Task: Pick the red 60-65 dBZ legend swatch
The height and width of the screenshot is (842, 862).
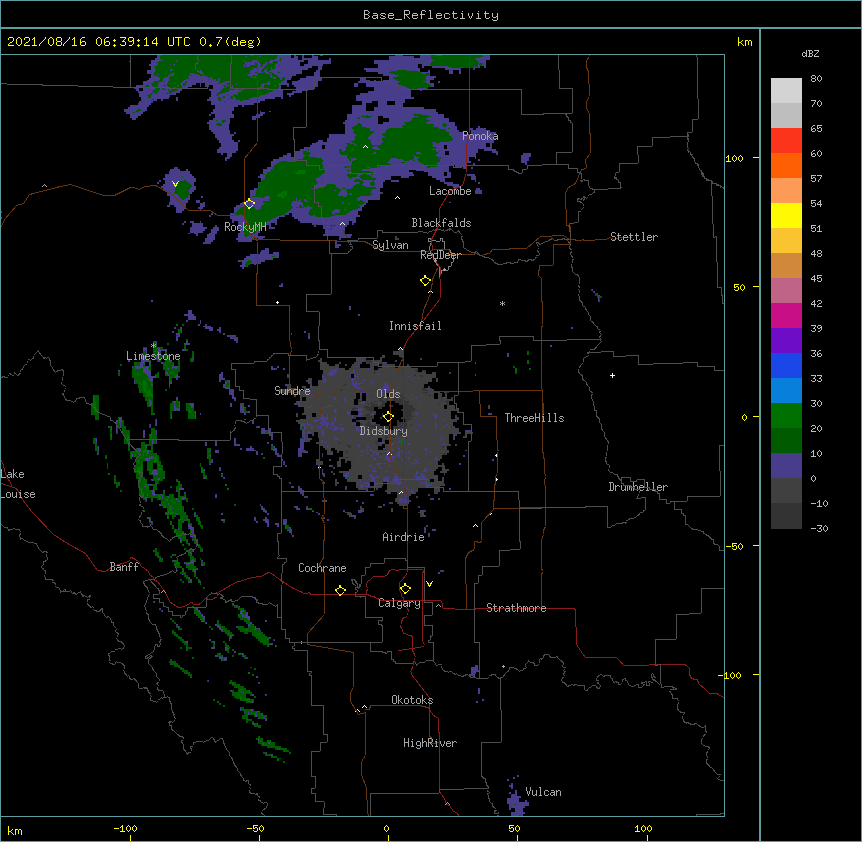Action: tap(786, 140)
